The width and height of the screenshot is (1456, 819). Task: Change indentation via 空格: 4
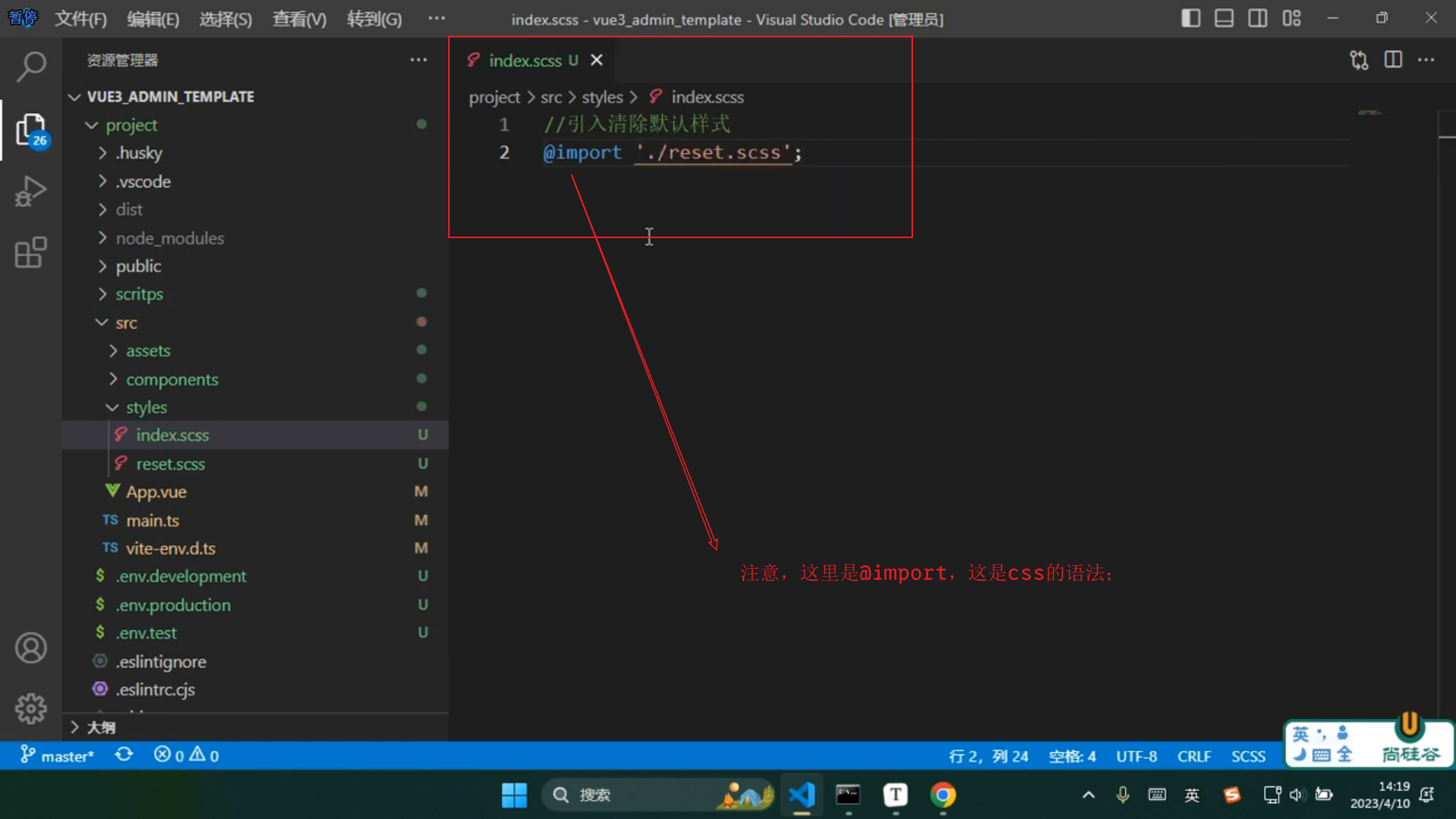point(1072,756)
